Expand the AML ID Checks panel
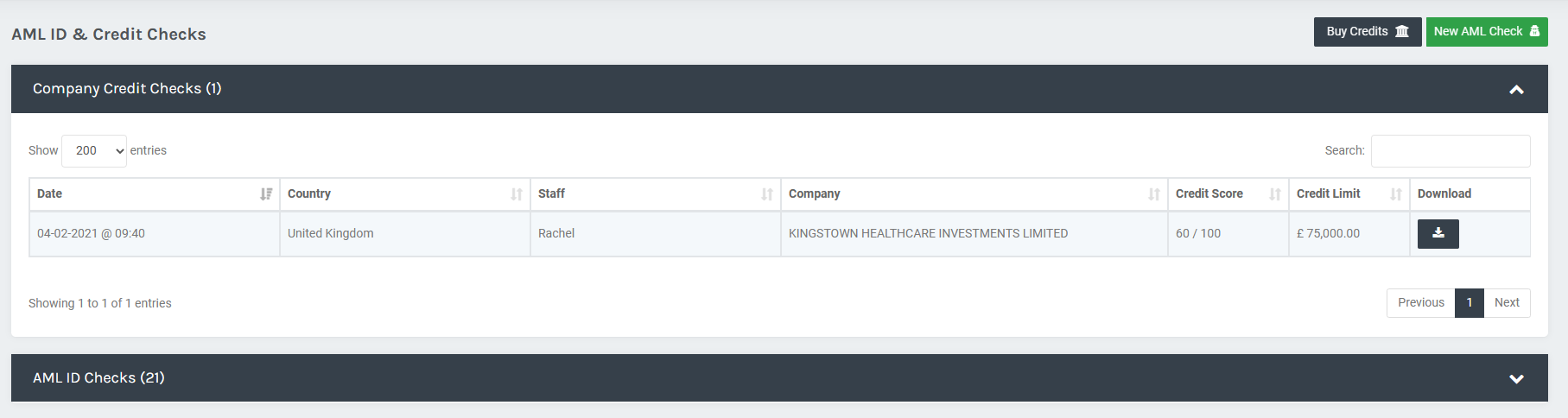 point(1516,379)
